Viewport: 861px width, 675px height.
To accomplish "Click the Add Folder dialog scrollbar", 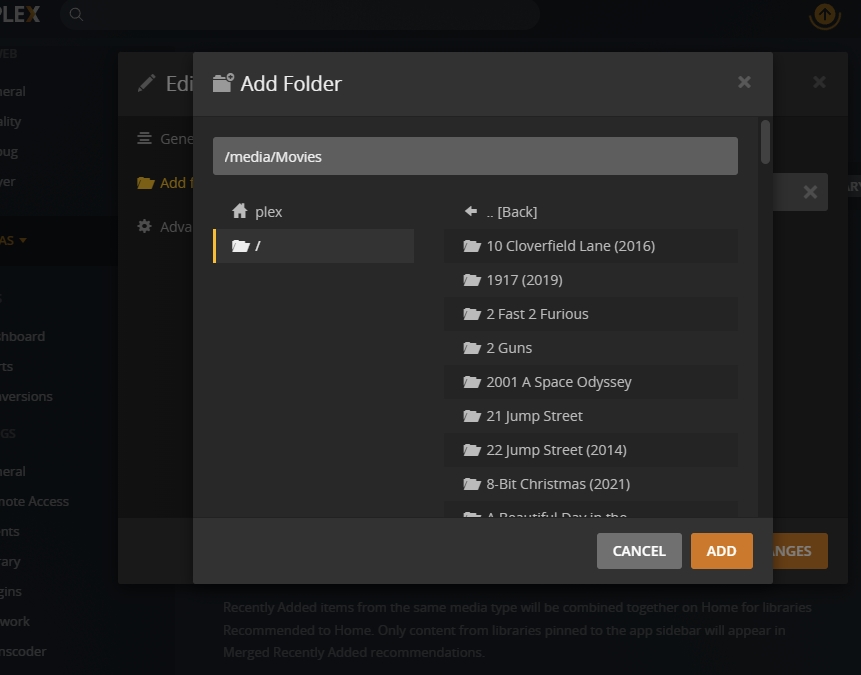I will [765, 142].
